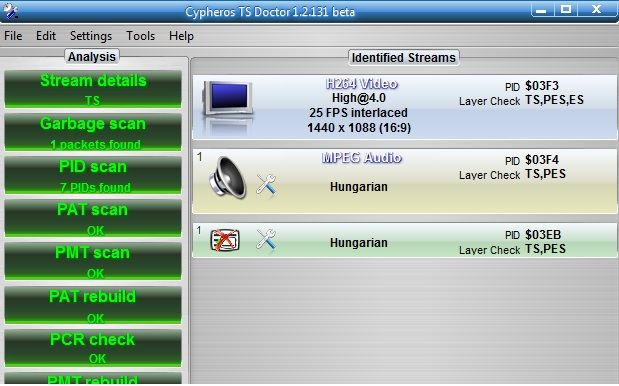Click the TS,PES,ES layer check value
This screenshot has width=619, height=386.
[x=554, y=100]
